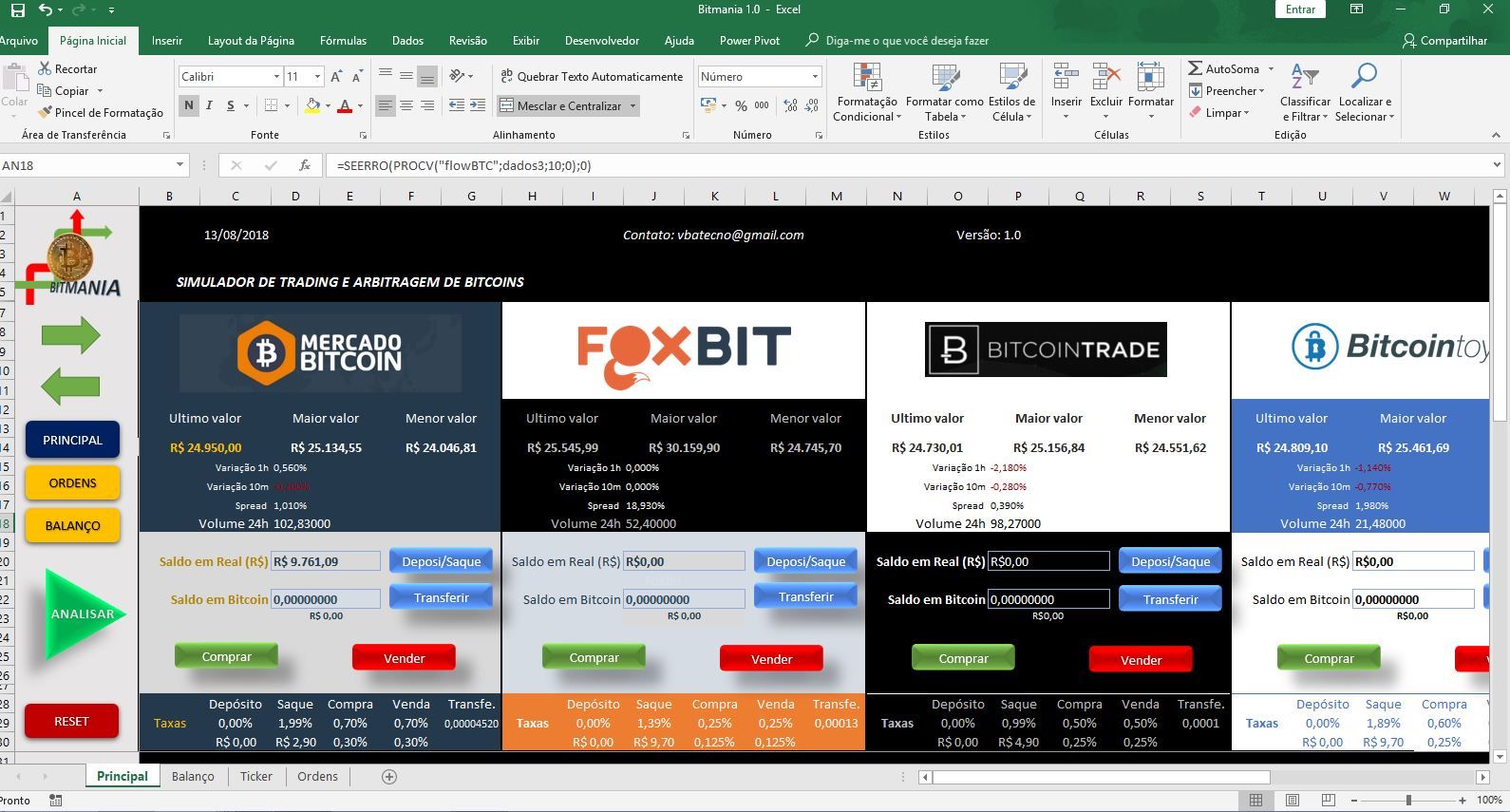Click Transferir under Mercado Bitcoin
This screenshot has width=1510, height=812.
coord(441,597)
